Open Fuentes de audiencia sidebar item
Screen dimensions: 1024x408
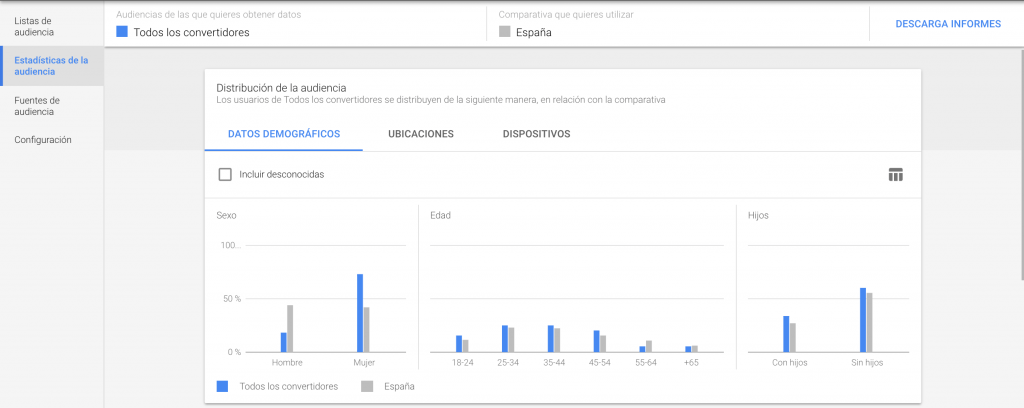pyautogui.click(x=37, y=106)
